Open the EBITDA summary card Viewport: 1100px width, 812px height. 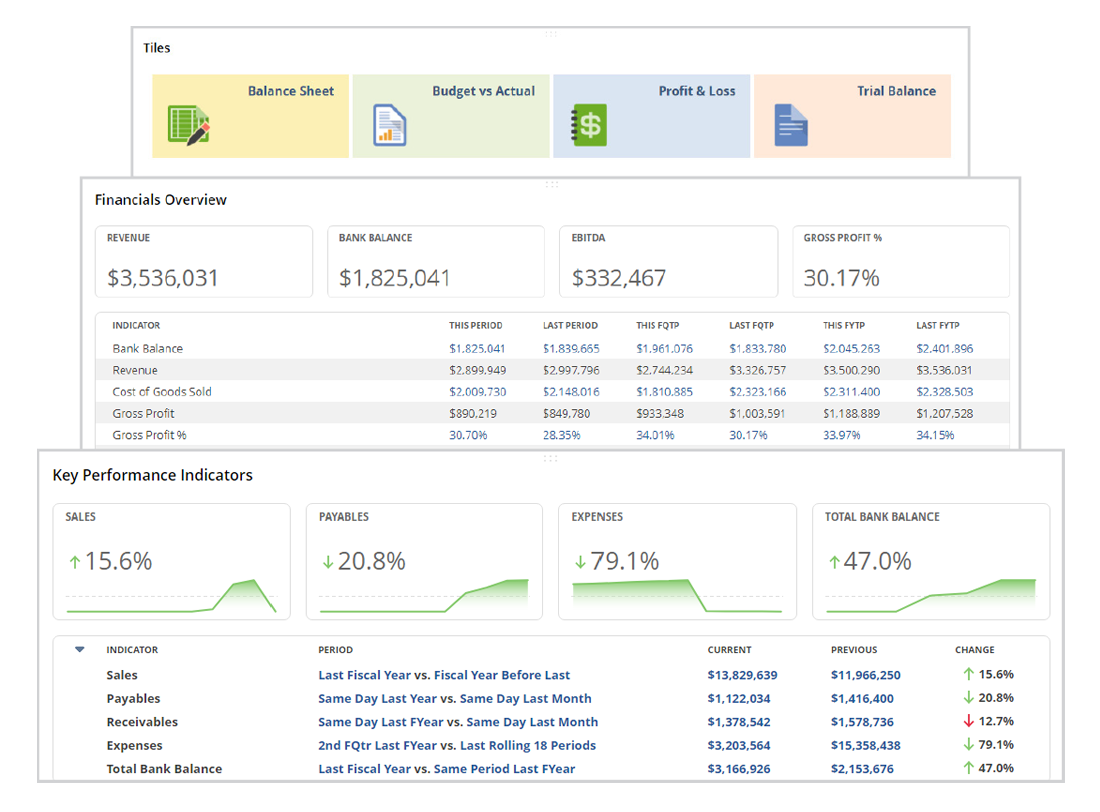[668, 262]
